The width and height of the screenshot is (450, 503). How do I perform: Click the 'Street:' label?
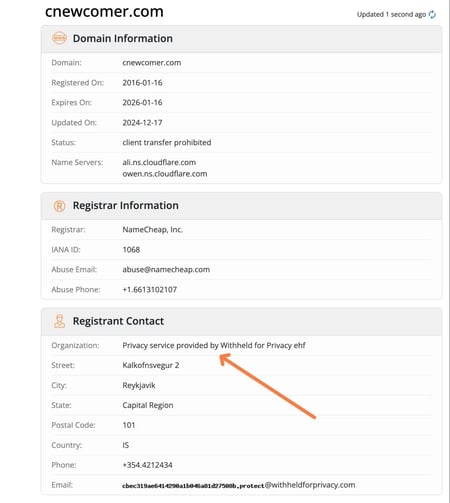coord(63,365)
